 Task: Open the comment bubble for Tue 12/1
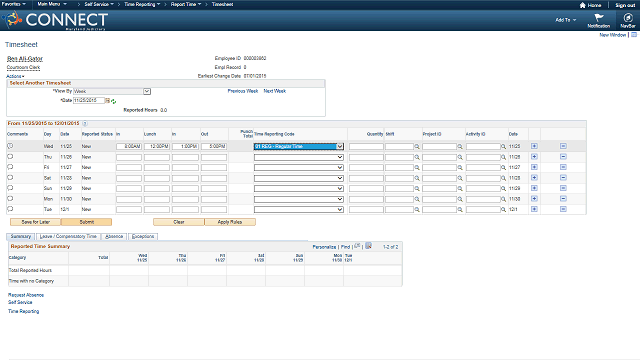click(x=10, y=209)
